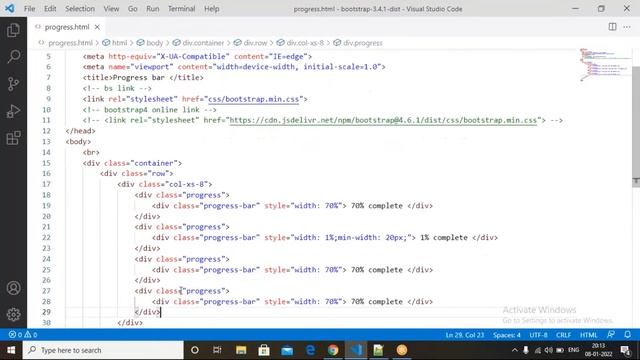Select the HTML language mode
The height and width of the screenshot is (360, 640).
click(589, 335)
